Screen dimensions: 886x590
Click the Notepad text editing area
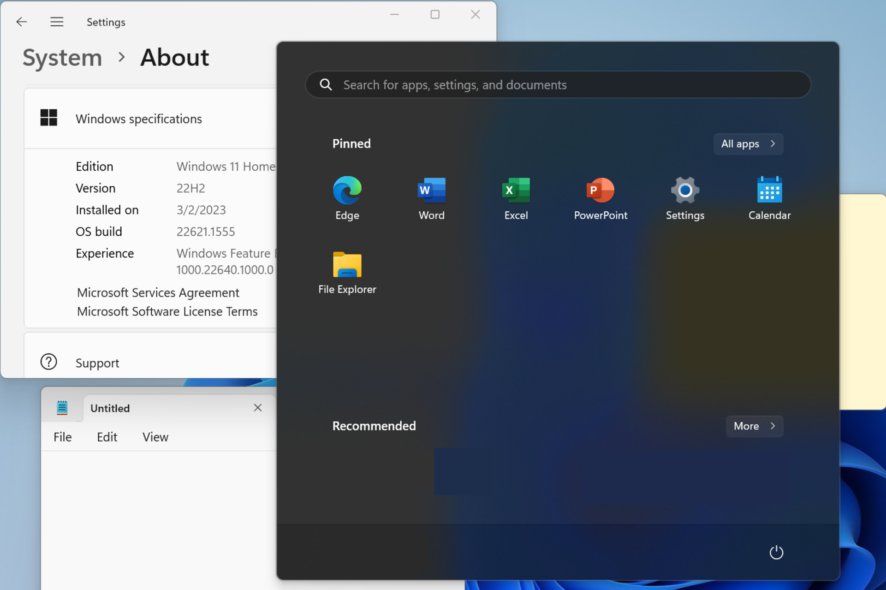(159, 520)
